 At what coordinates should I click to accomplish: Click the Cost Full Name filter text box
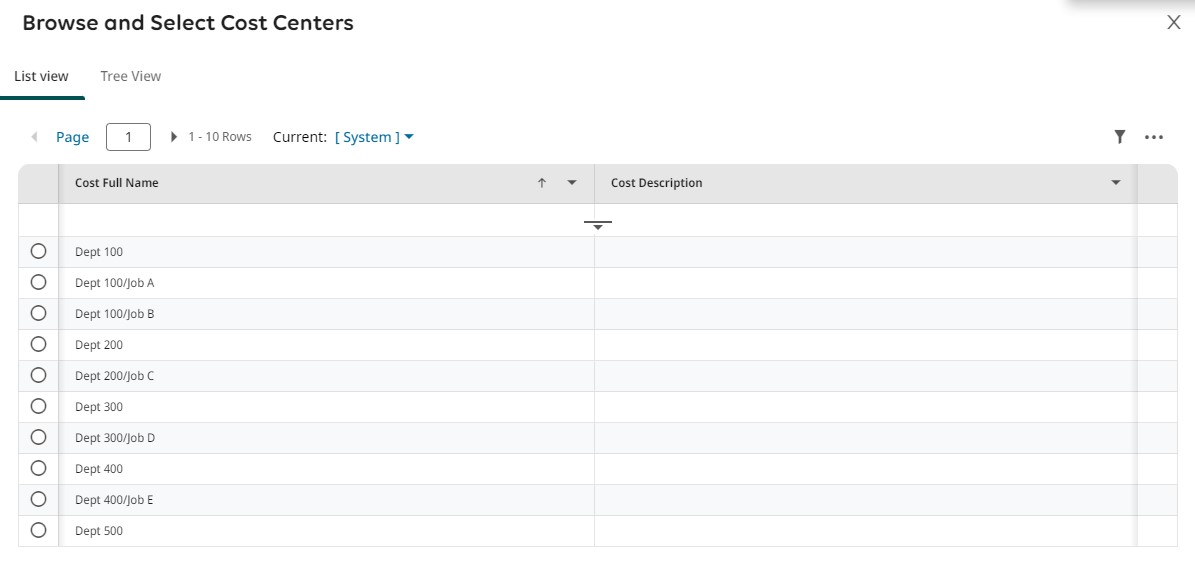320,221
